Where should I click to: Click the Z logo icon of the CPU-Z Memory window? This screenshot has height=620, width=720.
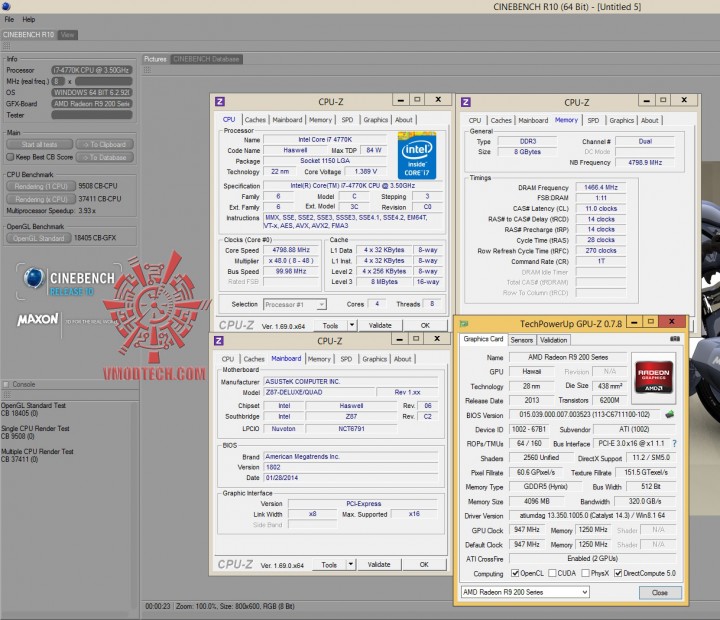[466, 102]
